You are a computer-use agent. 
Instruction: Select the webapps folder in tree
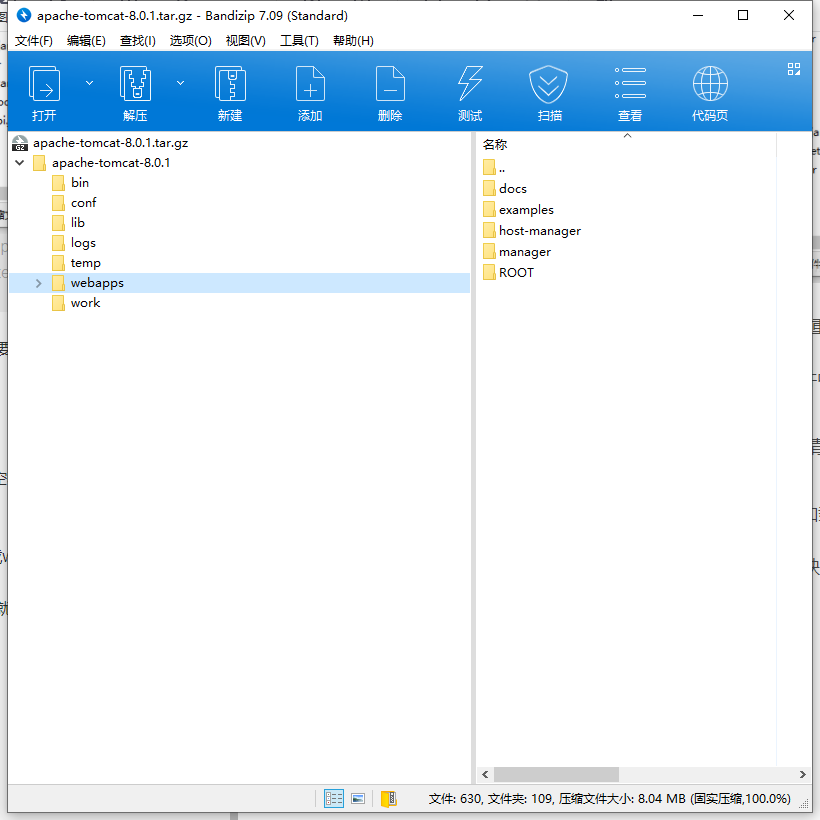click(x=97, y=283)
